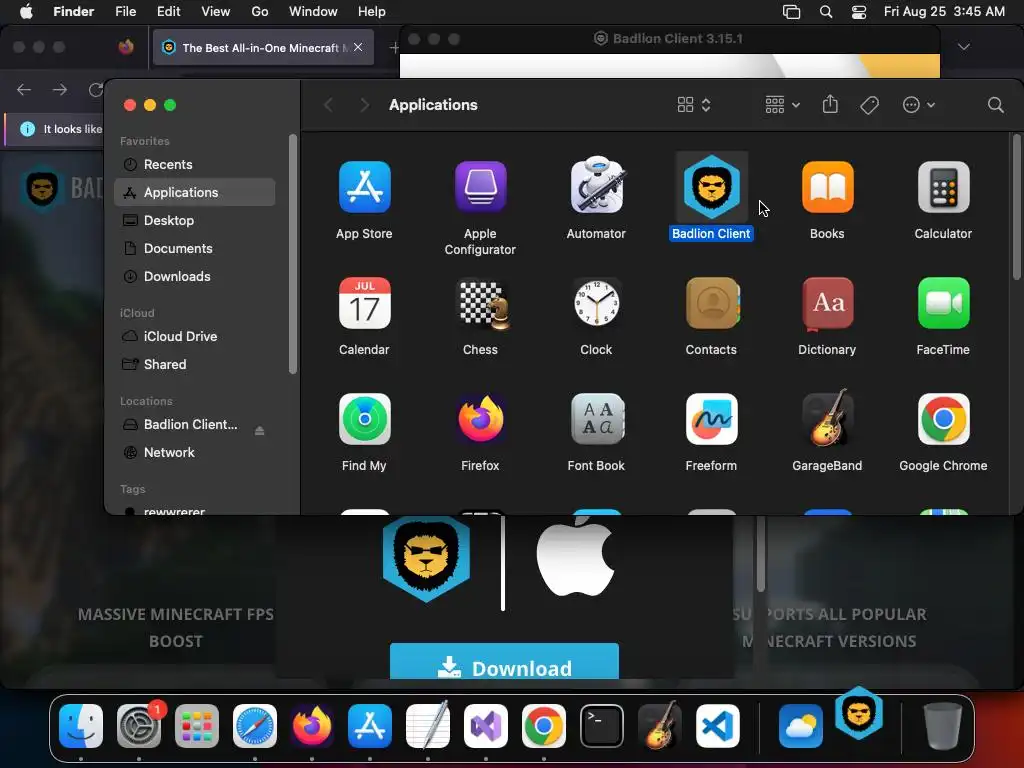Expand the browser tab list chevron
The width and height of the screenshot is (1024, 768).
pyautogui.click(x=963, y=46)
